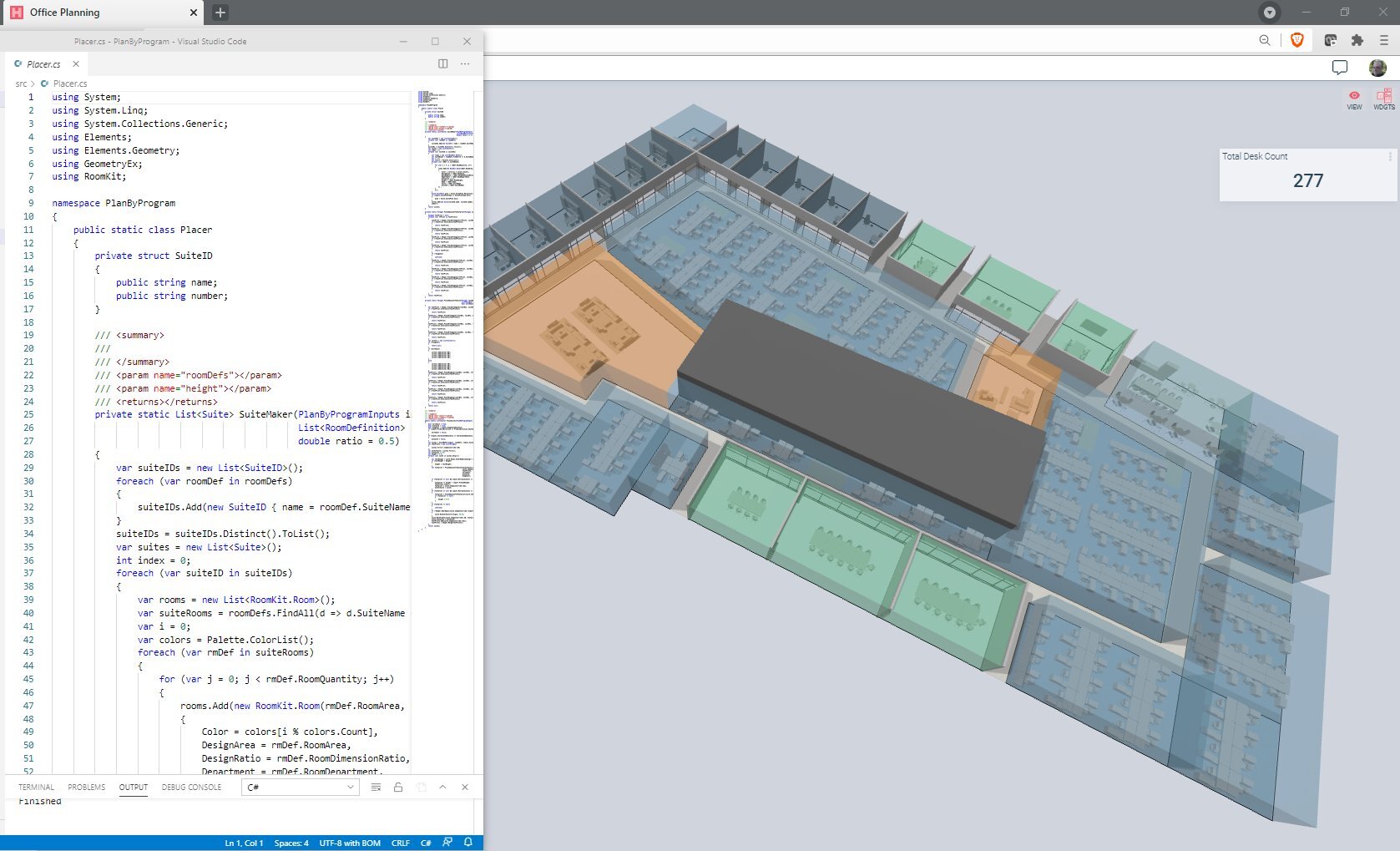The width and height of the screenshot is (1400, 851).
Task: Open the Brave Shields lion icon
Action: pyautogui.click(x=1297, y=40)
